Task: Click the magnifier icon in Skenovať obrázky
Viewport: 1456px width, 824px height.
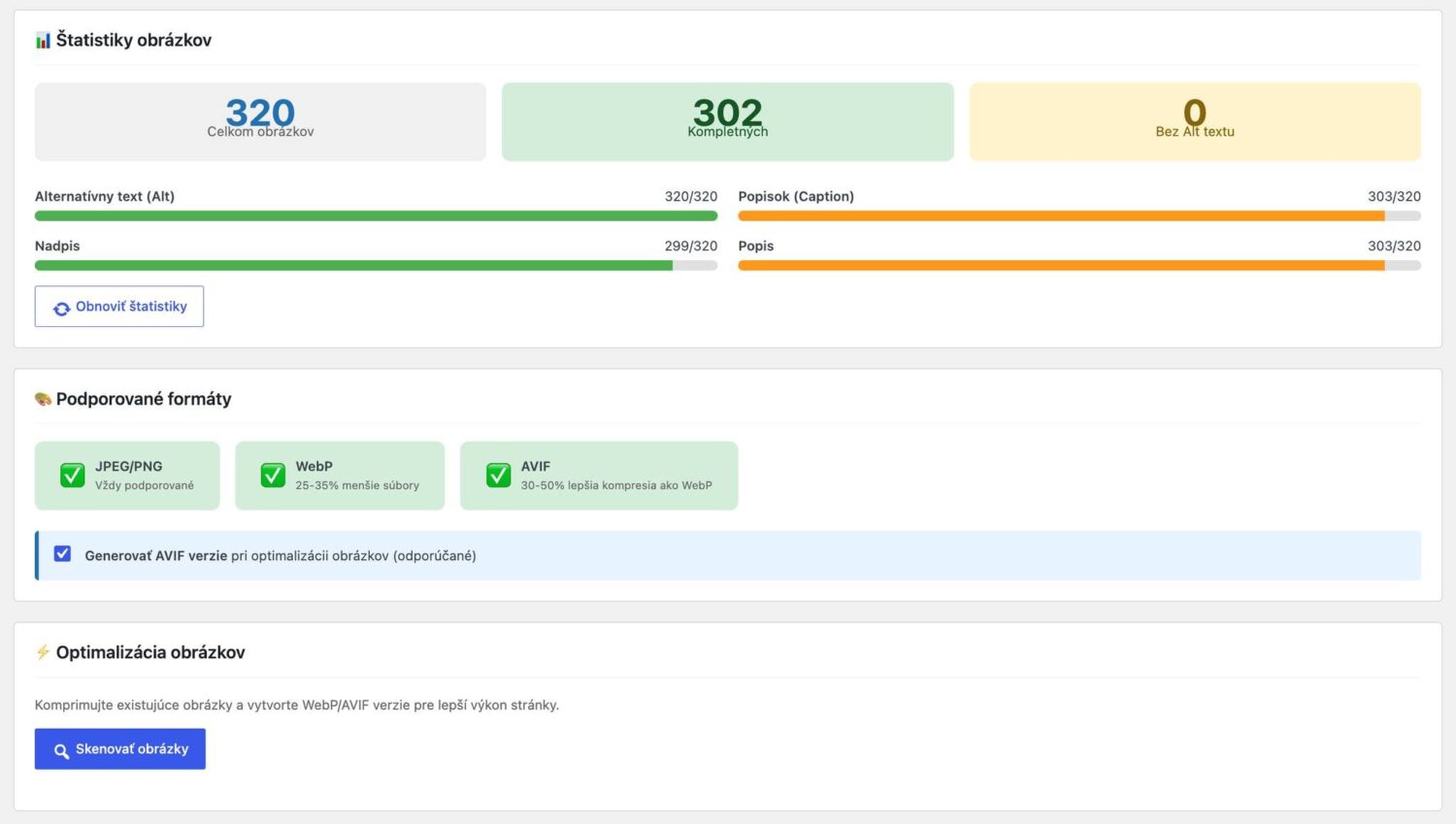Action: click(61, 750)
